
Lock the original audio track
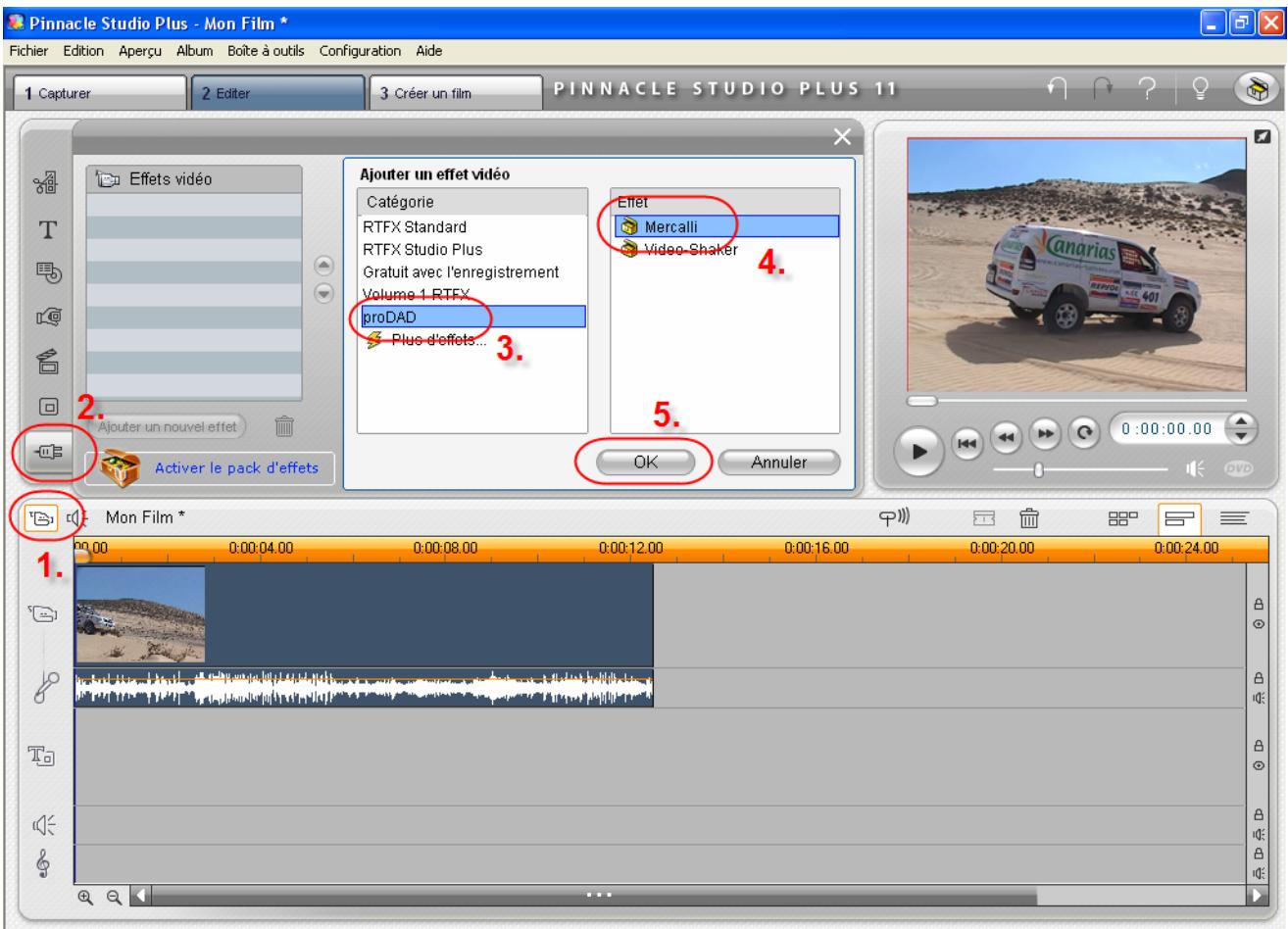(x=1258, y=678)
